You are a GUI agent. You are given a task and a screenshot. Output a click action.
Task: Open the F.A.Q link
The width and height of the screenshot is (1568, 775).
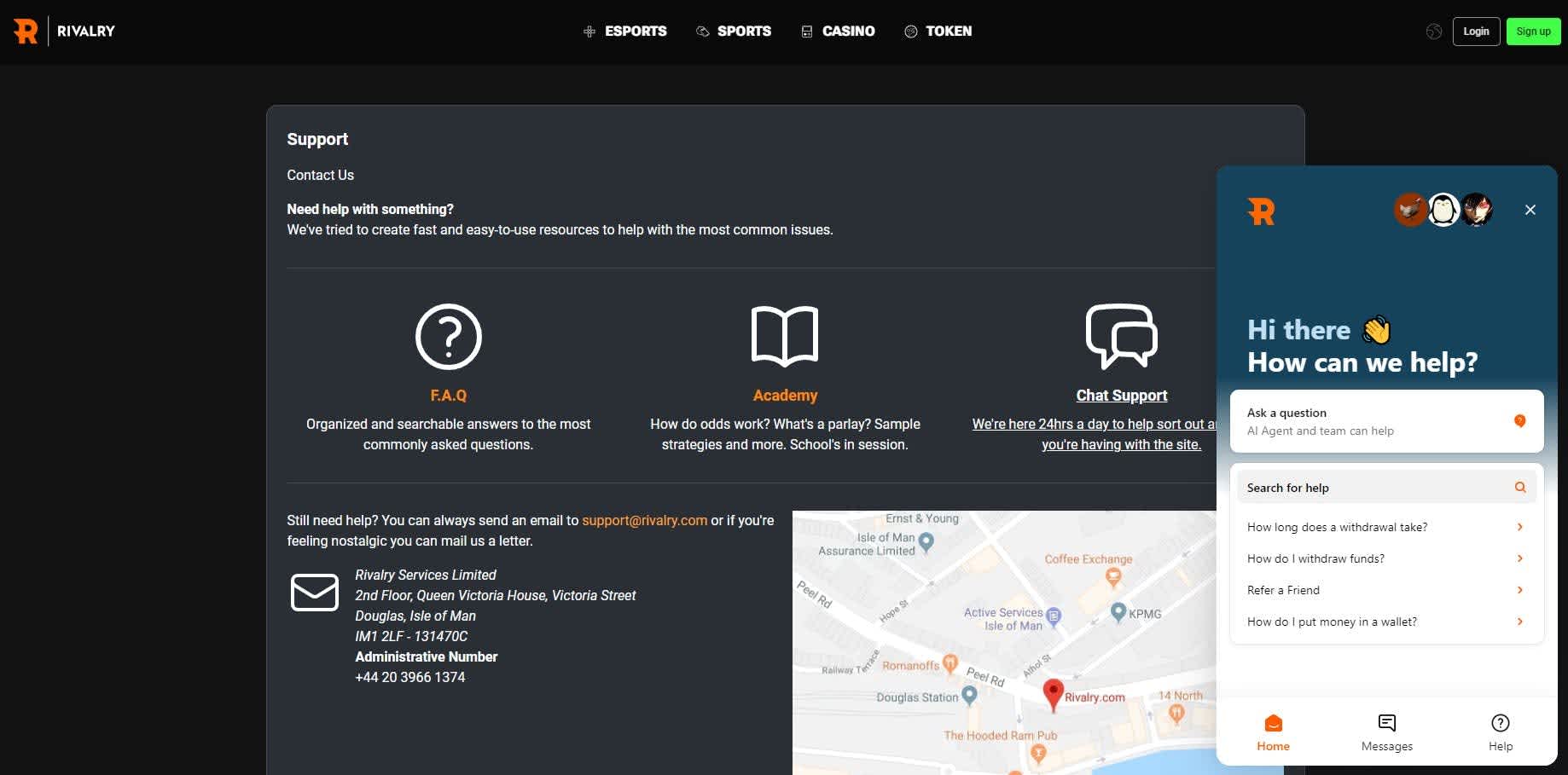tap(449, 396)
